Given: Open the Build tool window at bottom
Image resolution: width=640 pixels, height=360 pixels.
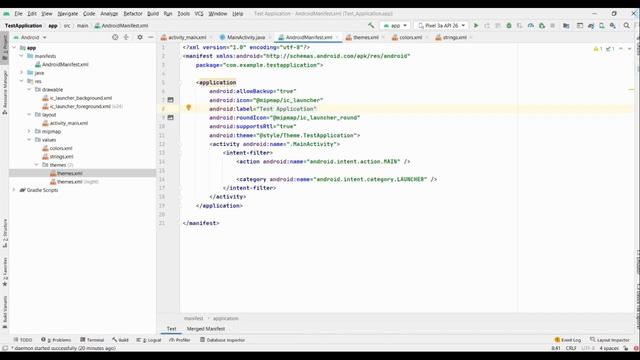Looking at the screenshot, I should [x=120, y=340].
